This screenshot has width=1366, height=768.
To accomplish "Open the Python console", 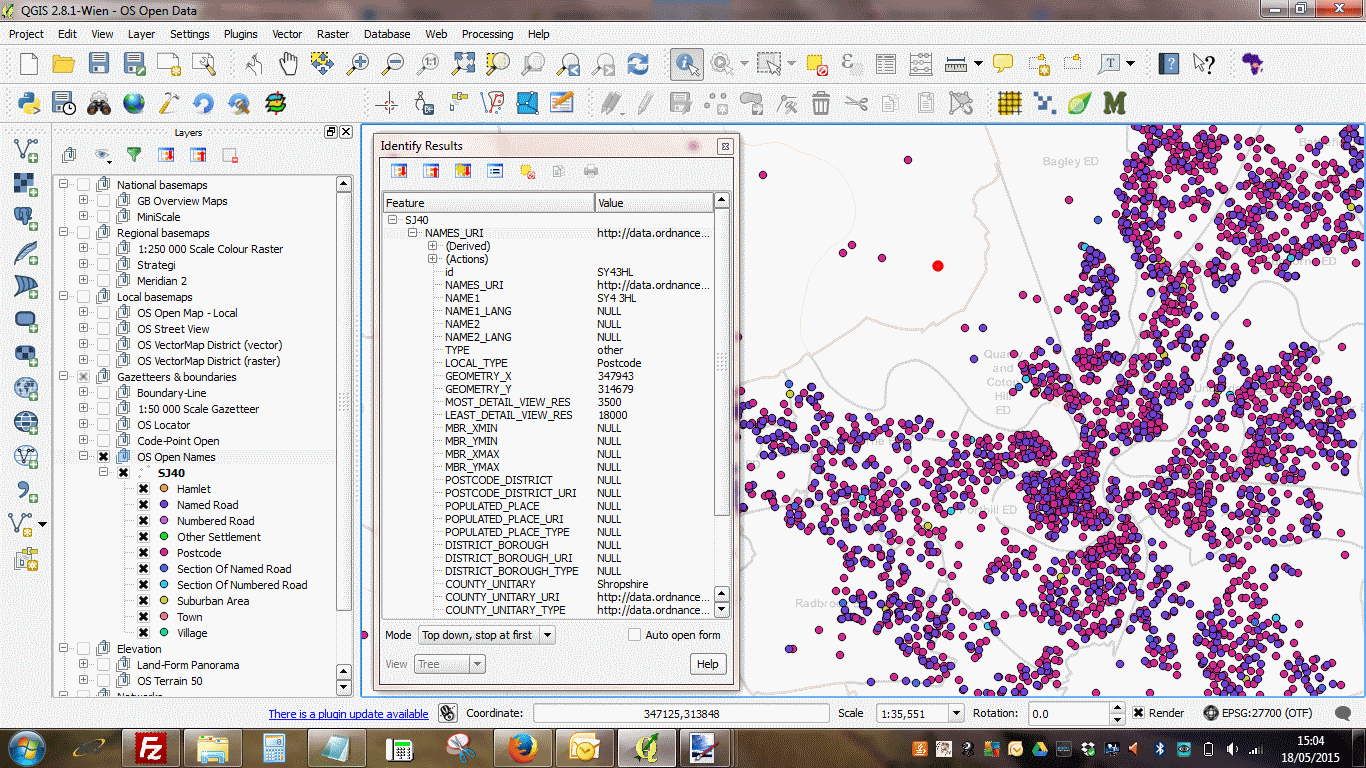I will tap(29, 102).
